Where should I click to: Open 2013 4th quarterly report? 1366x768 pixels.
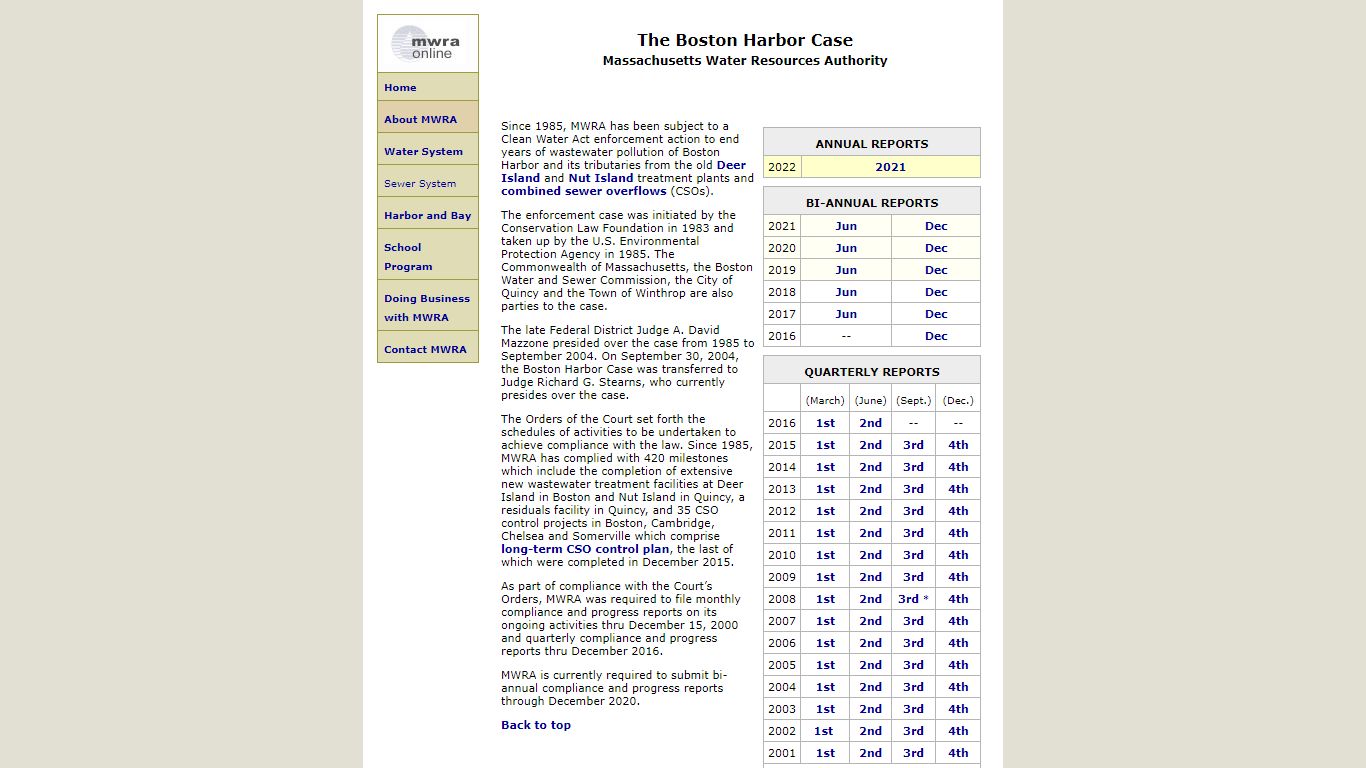click(958, 489)
